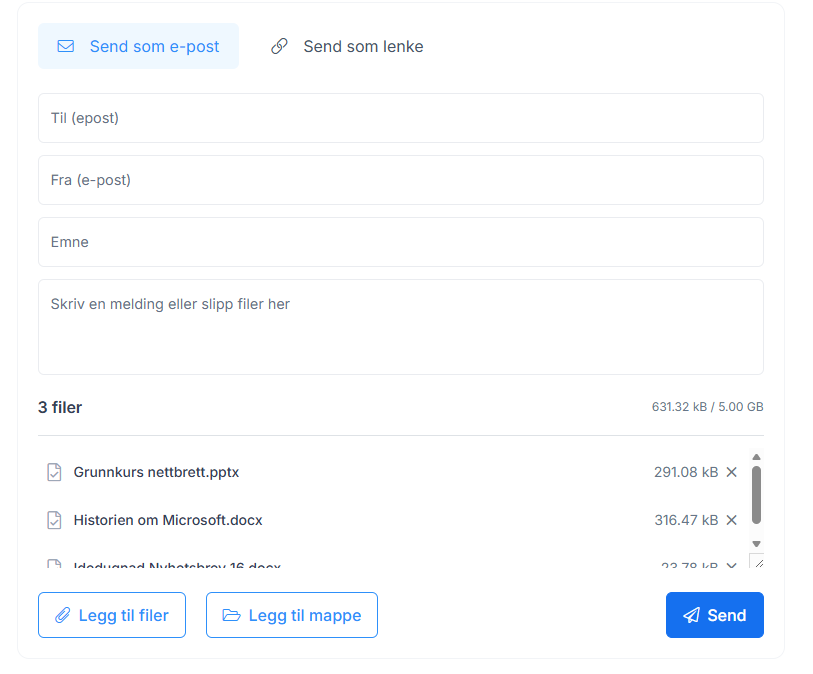Viewport: 813px width, 674px height.
Task: Click the Grunnkurs nettbrett.pptx file icon
Action: pyautogui.click(x=55, y=472)
